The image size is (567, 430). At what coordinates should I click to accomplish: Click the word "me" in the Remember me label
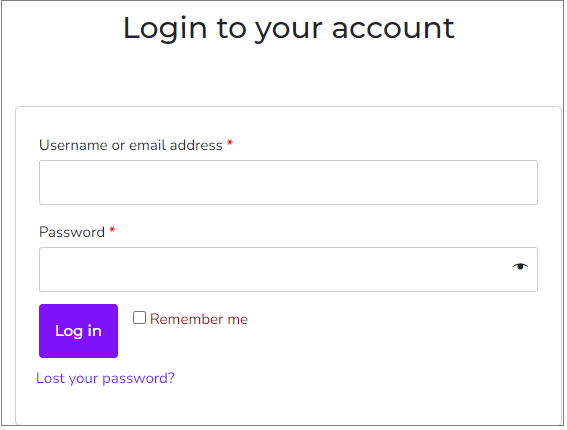pyautogui.click(x=238, y=321)
